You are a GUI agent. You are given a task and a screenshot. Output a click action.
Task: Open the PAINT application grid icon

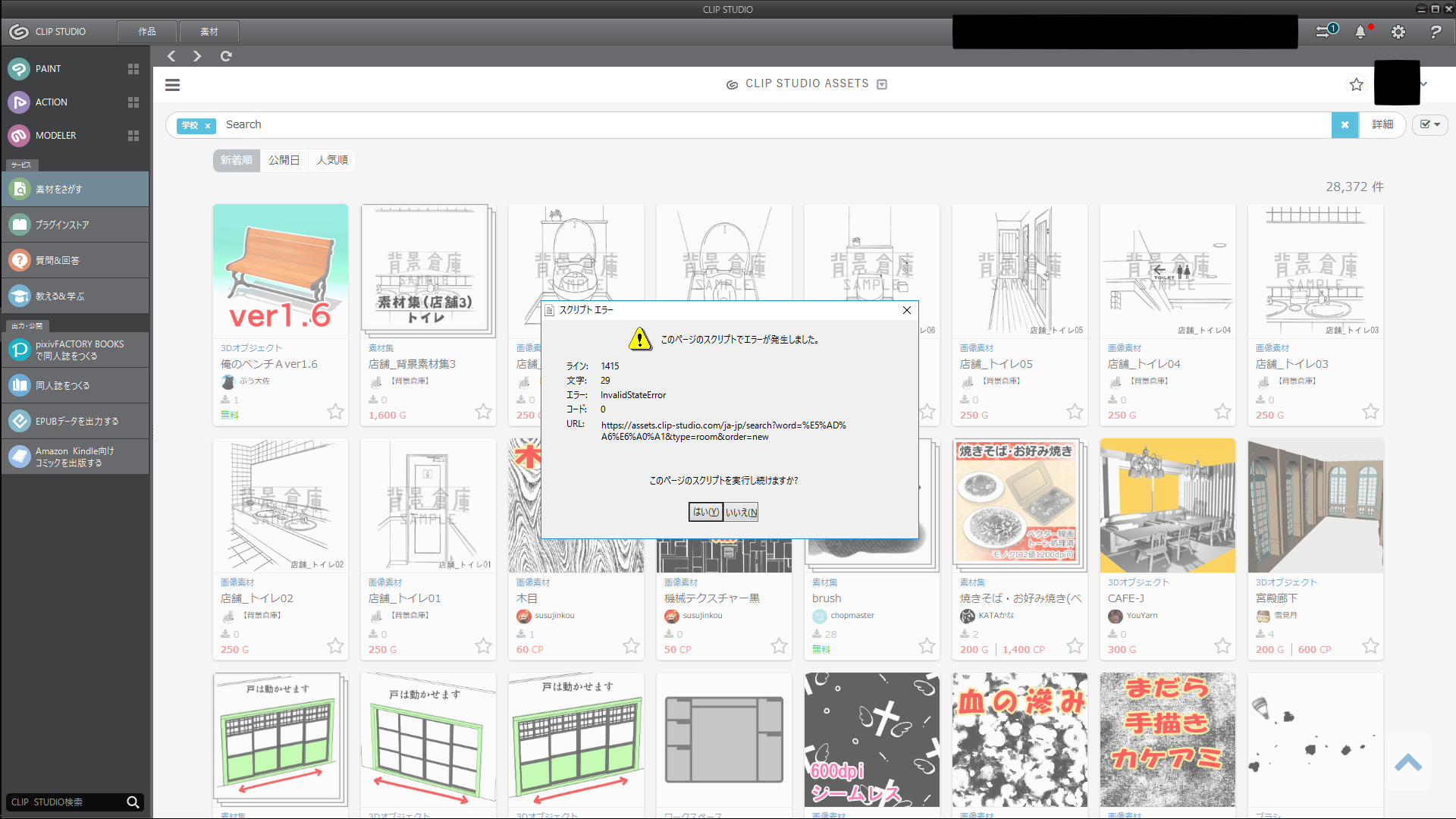(133, 69)
